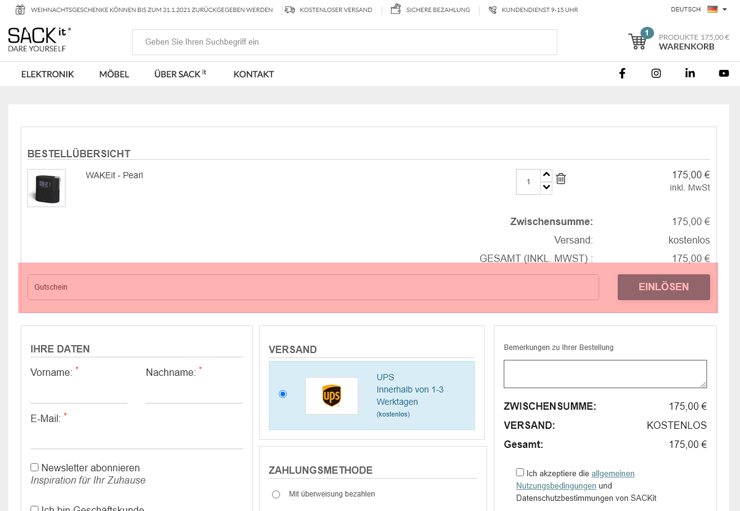This screenshot has height=511, width=740.
Task: Click the quantity number field
Action: click(x=528, y=182)
